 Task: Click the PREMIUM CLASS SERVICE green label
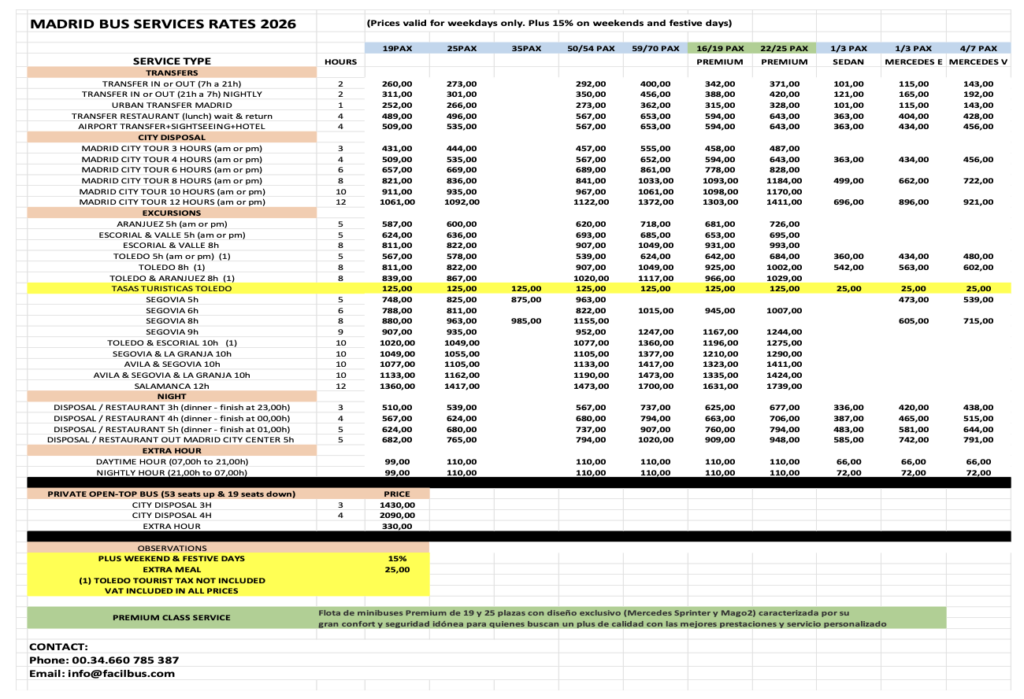171,618
